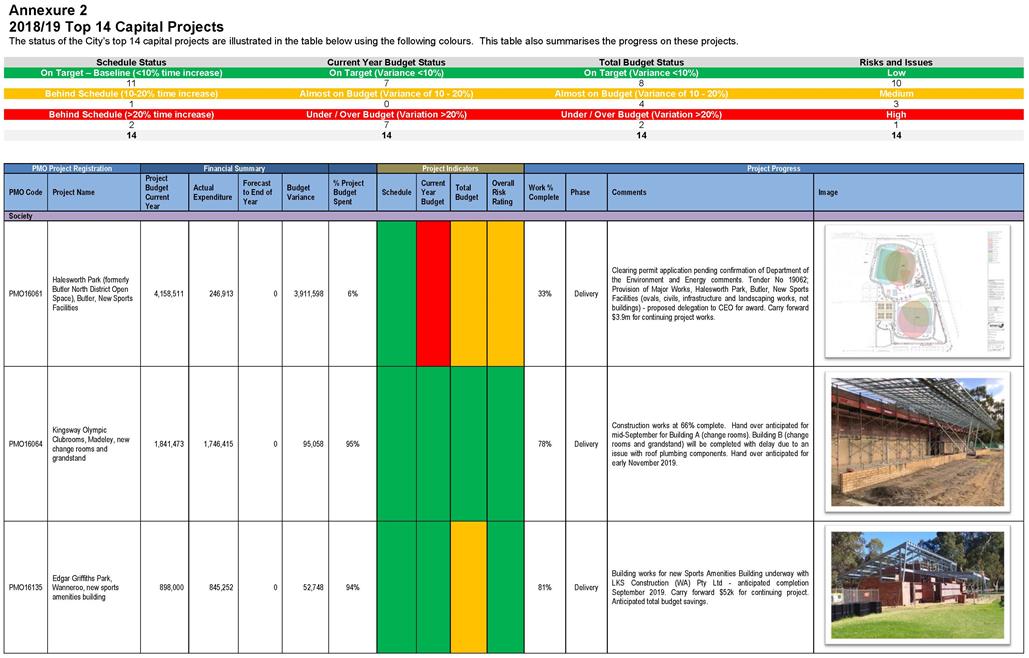Select the 'Work % Complete' column header
The image size is (1029, 658).
544,192
